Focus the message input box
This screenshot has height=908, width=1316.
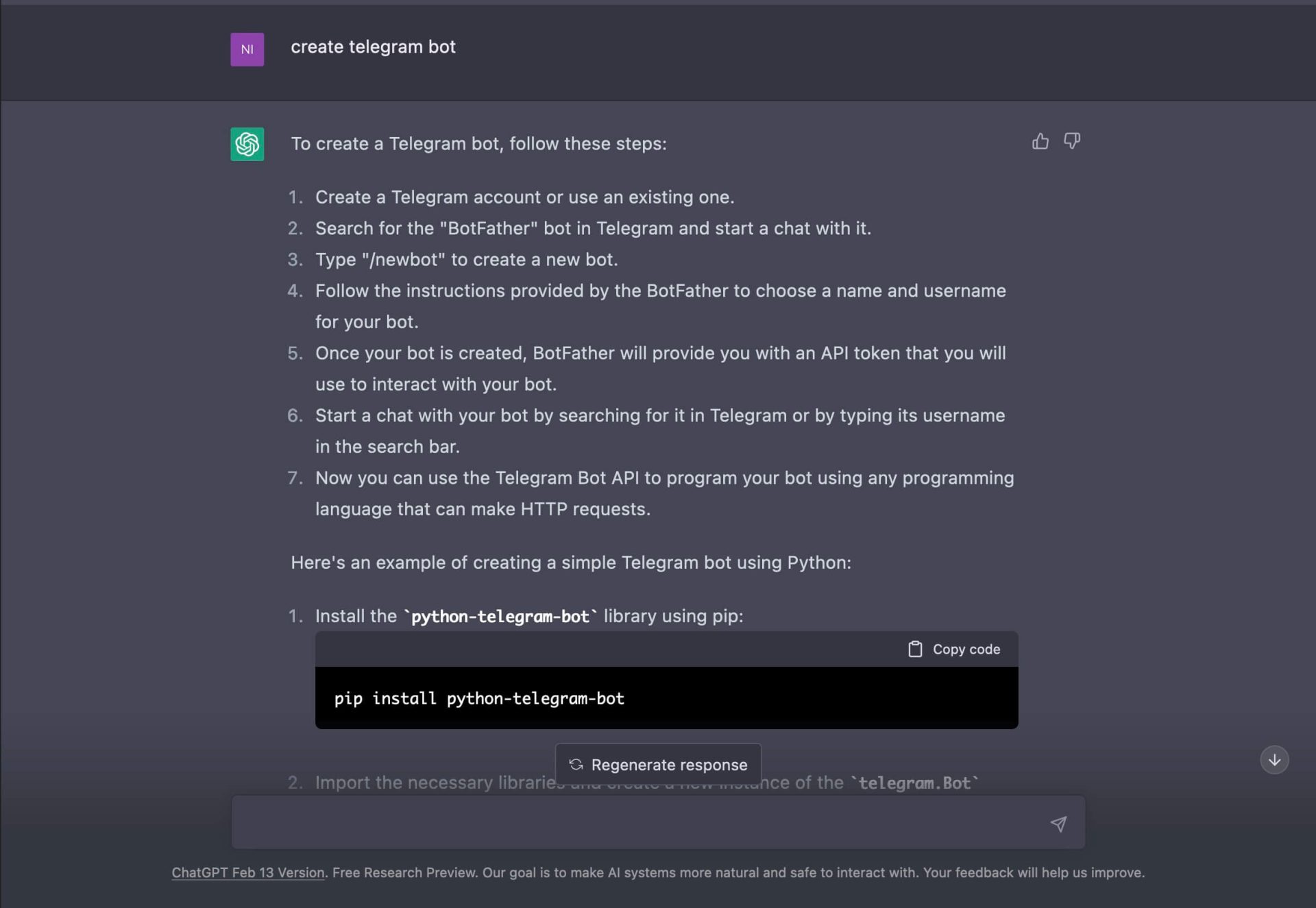click(637, 823)
